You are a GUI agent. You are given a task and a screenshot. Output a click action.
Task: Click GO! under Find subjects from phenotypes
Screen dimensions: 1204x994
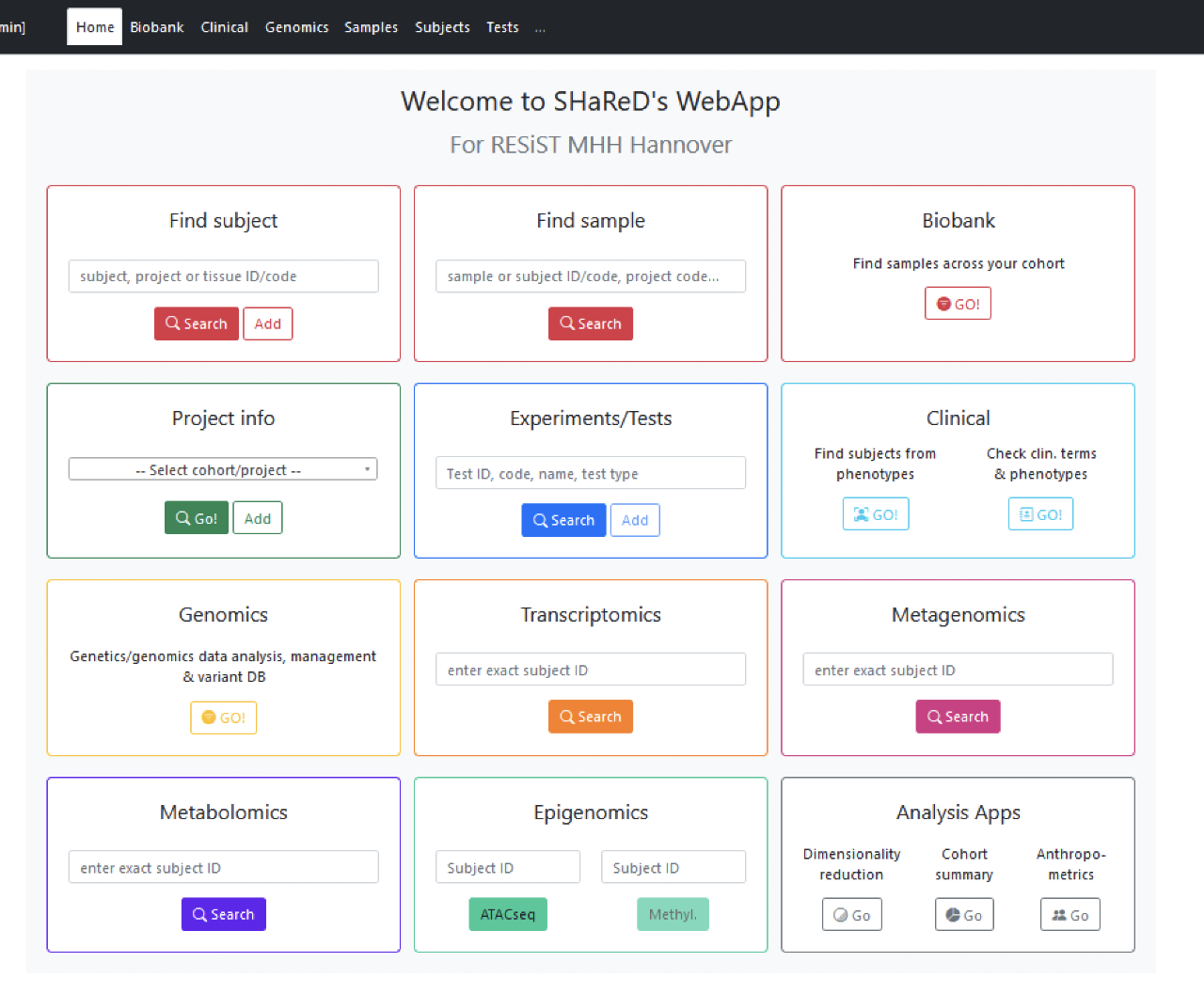point(876,514)
